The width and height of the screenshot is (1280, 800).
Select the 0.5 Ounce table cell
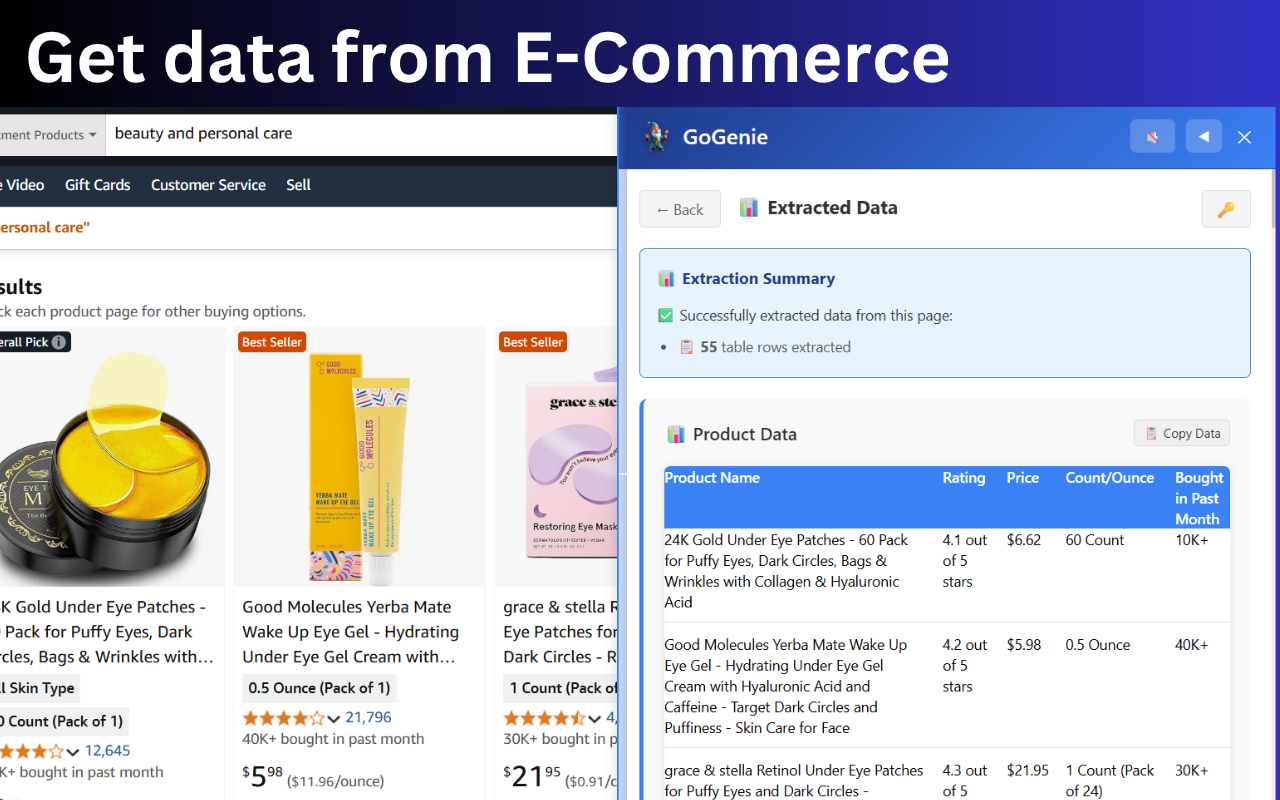pyautogui.click(x=1098, y=645)
